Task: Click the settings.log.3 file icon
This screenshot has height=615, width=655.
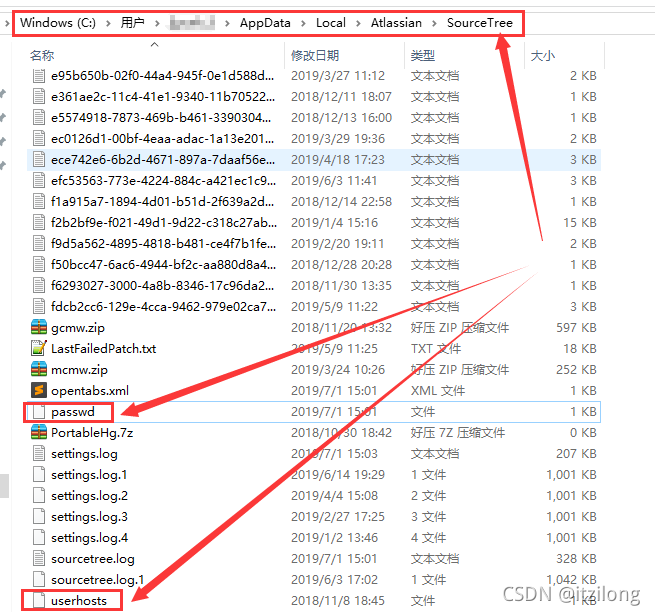Action: click(39, 516)
